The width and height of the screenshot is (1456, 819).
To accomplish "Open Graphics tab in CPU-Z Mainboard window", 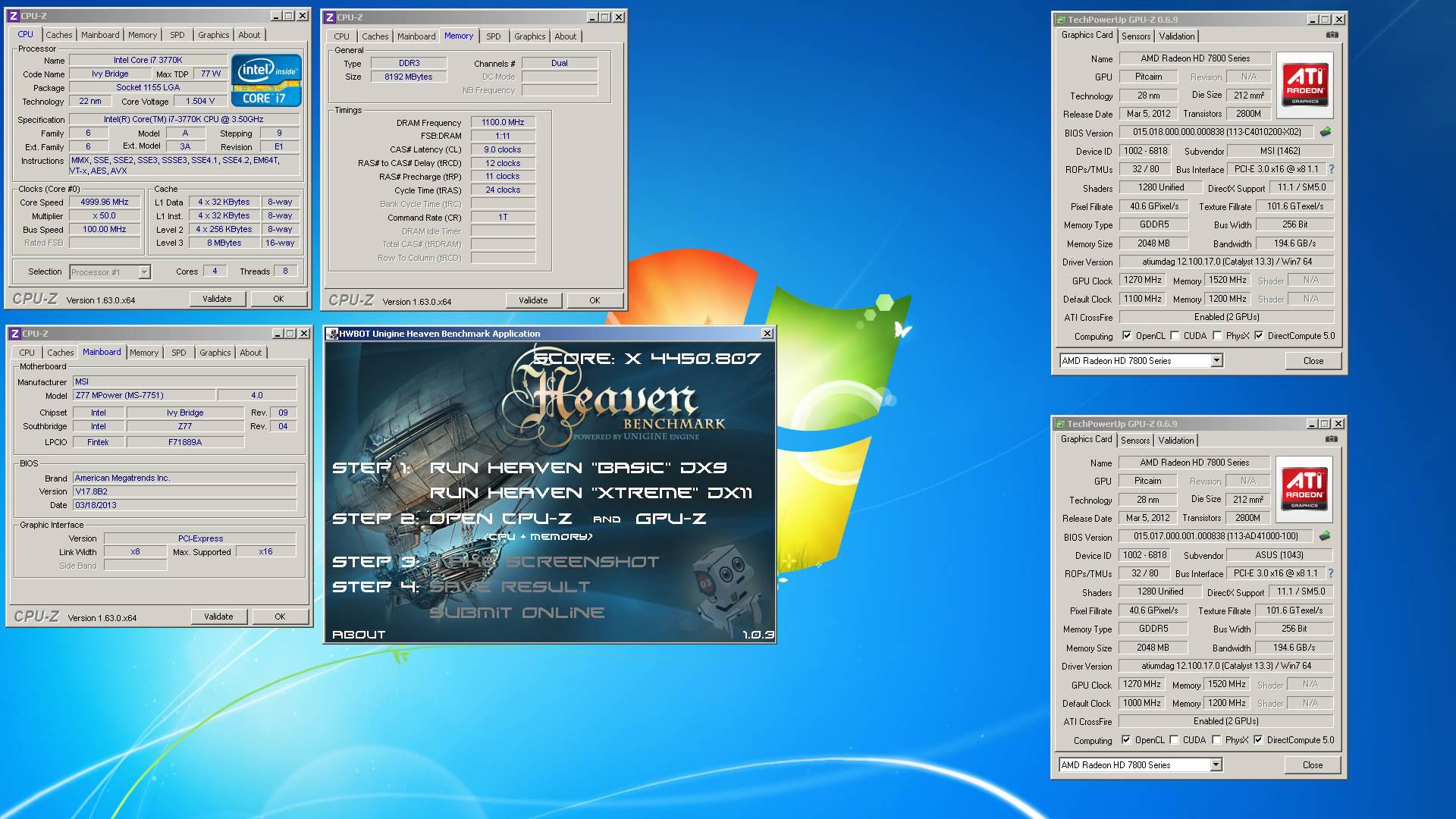I will [x=215, y=353].
